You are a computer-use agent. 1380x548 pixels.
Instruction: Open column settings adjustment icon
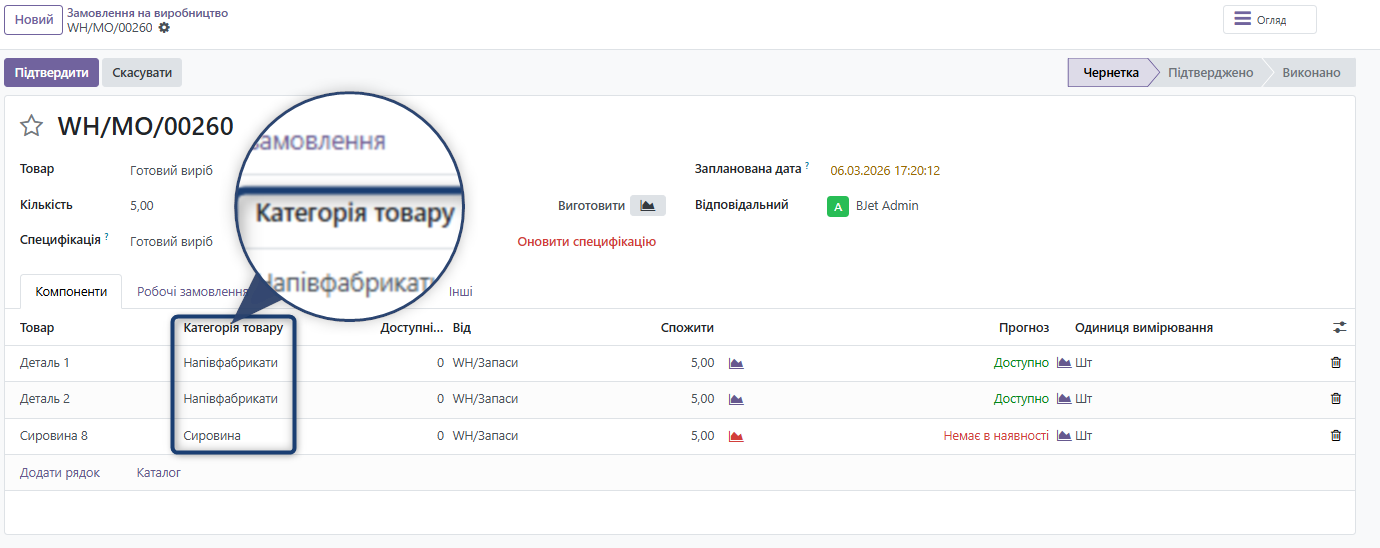(x=1339, y=327)
